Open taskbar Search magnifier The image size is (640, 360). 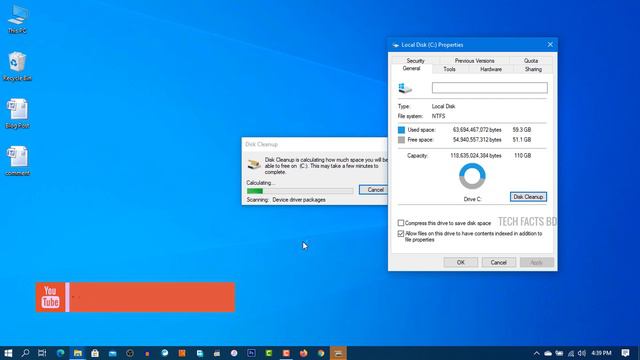(x=25, y=353)
